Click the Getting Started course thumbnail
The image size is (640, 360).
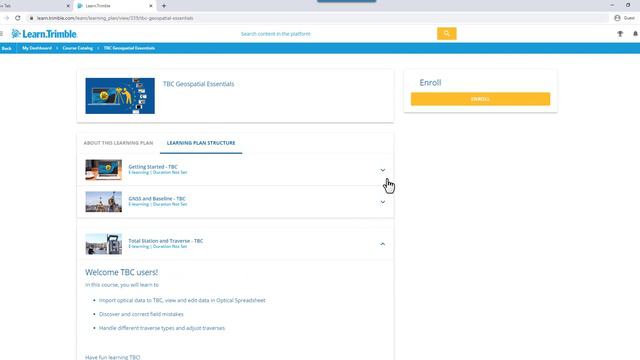click(x=103, y=169)
